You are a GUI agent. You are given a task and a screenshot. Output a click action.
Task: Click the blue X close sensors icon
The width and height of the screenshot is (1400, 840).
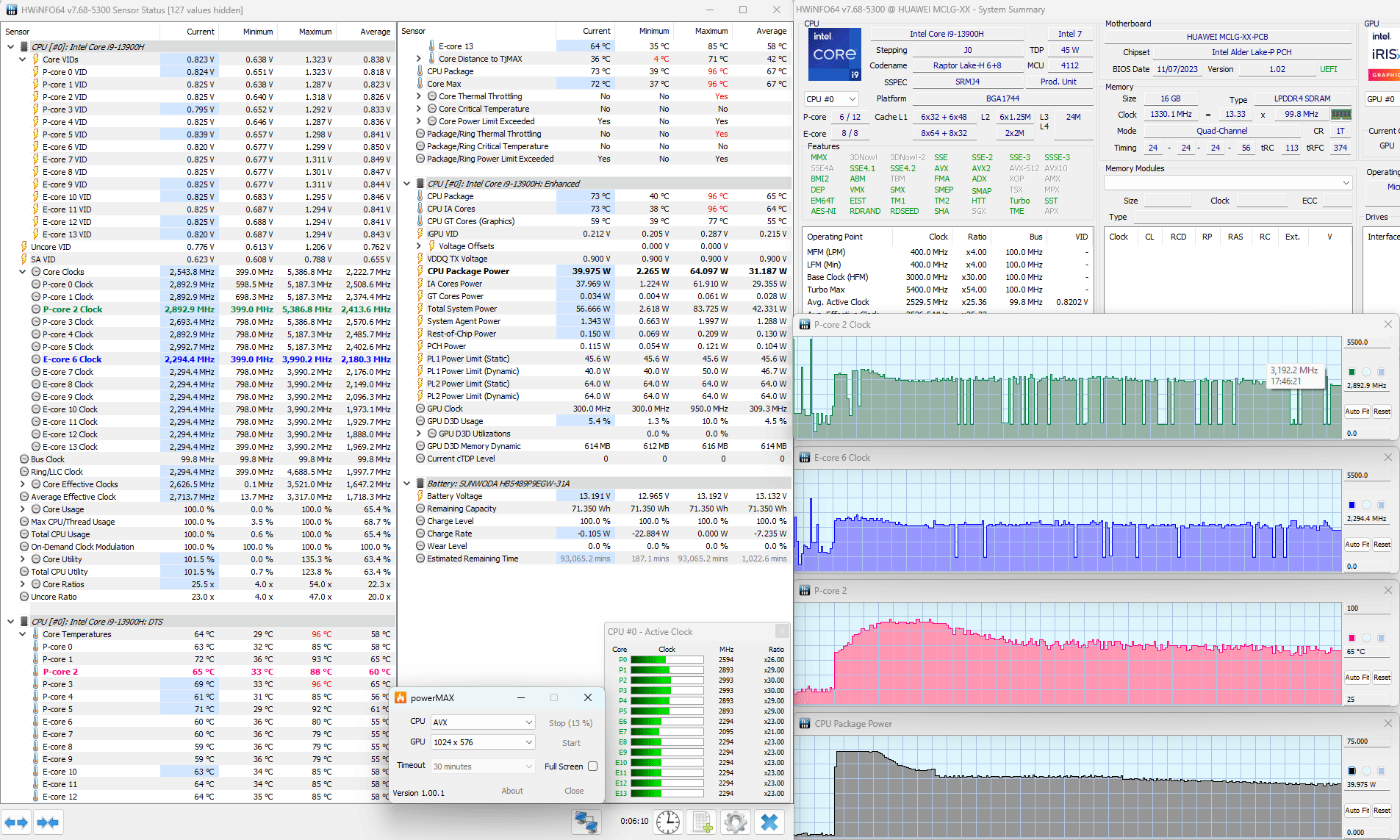pyautogui.click(x=769, y=822)
